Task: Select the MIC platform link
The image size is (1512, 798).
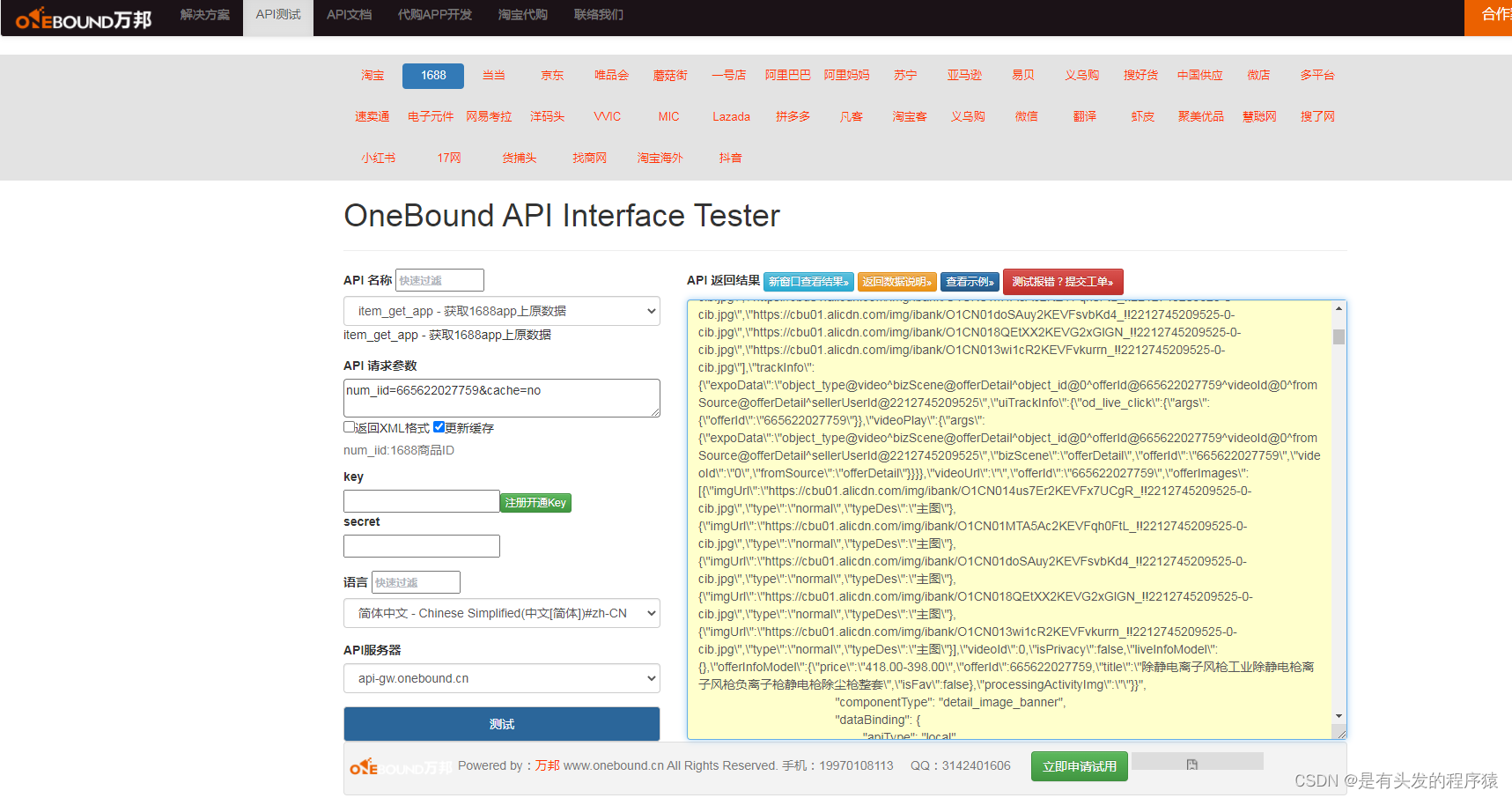Action: tap(669, 117)
